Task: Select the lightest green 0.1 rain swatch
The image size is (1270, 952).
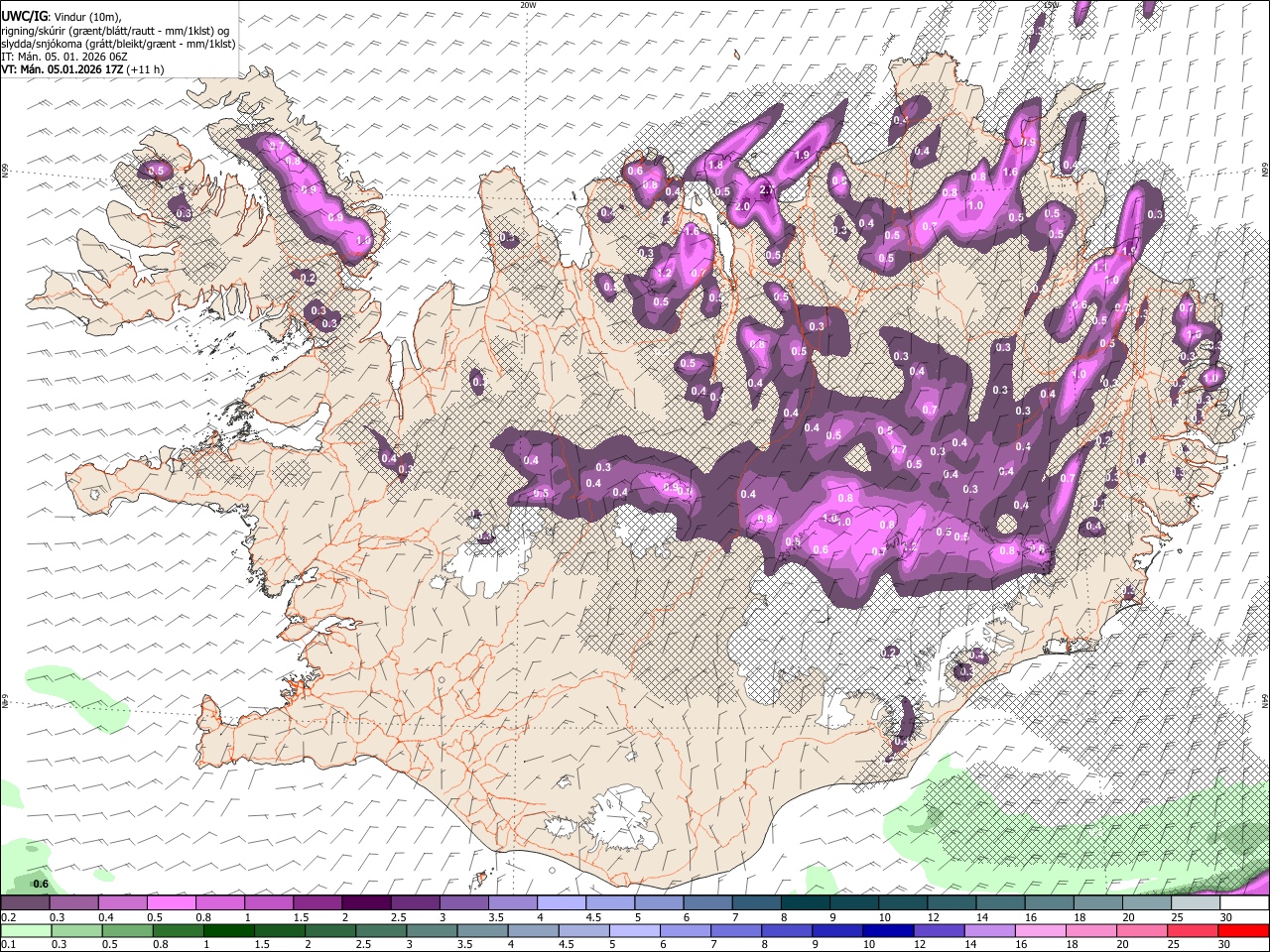Action: 25,930
